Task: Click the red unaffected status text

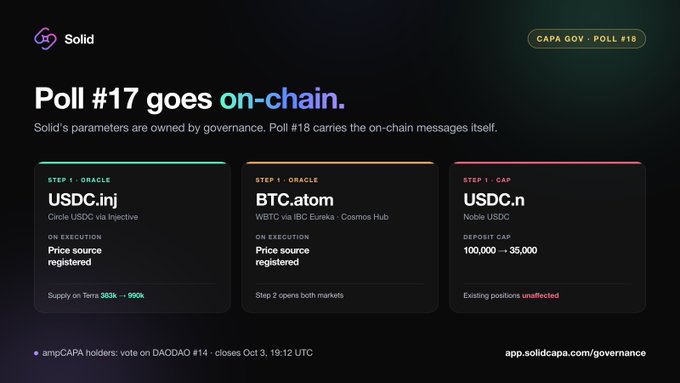Action: pos(540,295)
